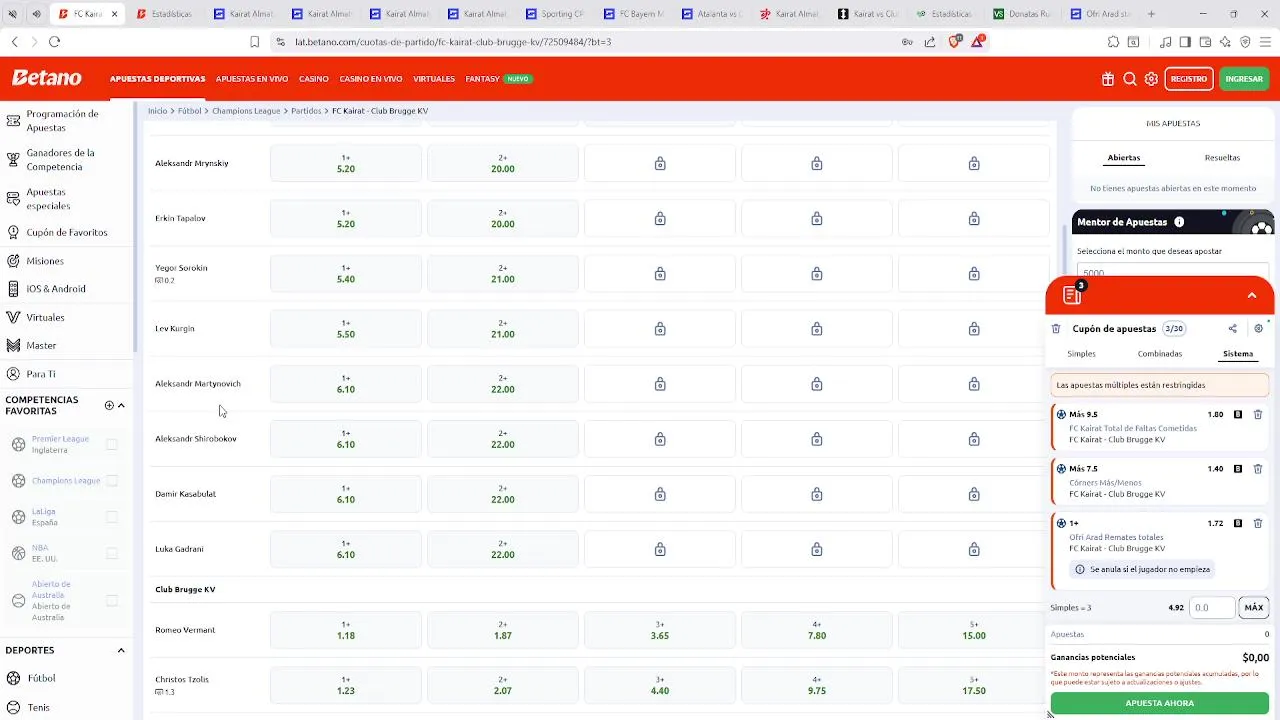Open Apuestas Deportivas menu
The image size is (1280, 720).
(x=158, y=79)
